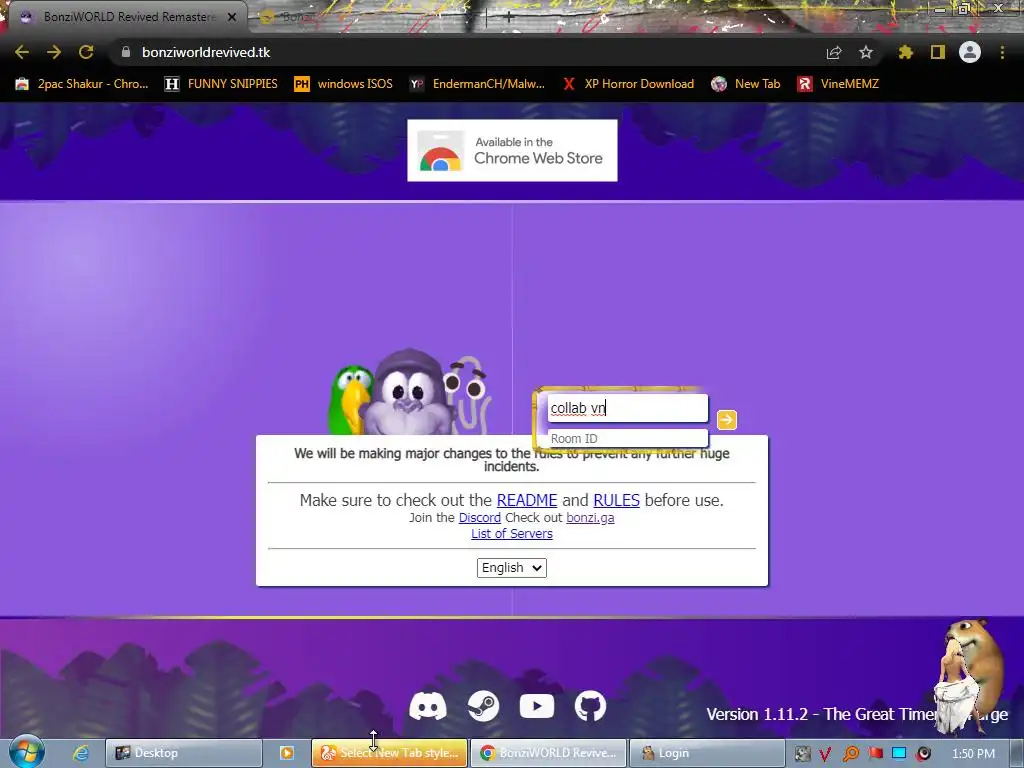Image resolution: width=1024 pixels, height=768 pixels.
Task: Click the share page icon in address bar
Action: tap(834, 52)
